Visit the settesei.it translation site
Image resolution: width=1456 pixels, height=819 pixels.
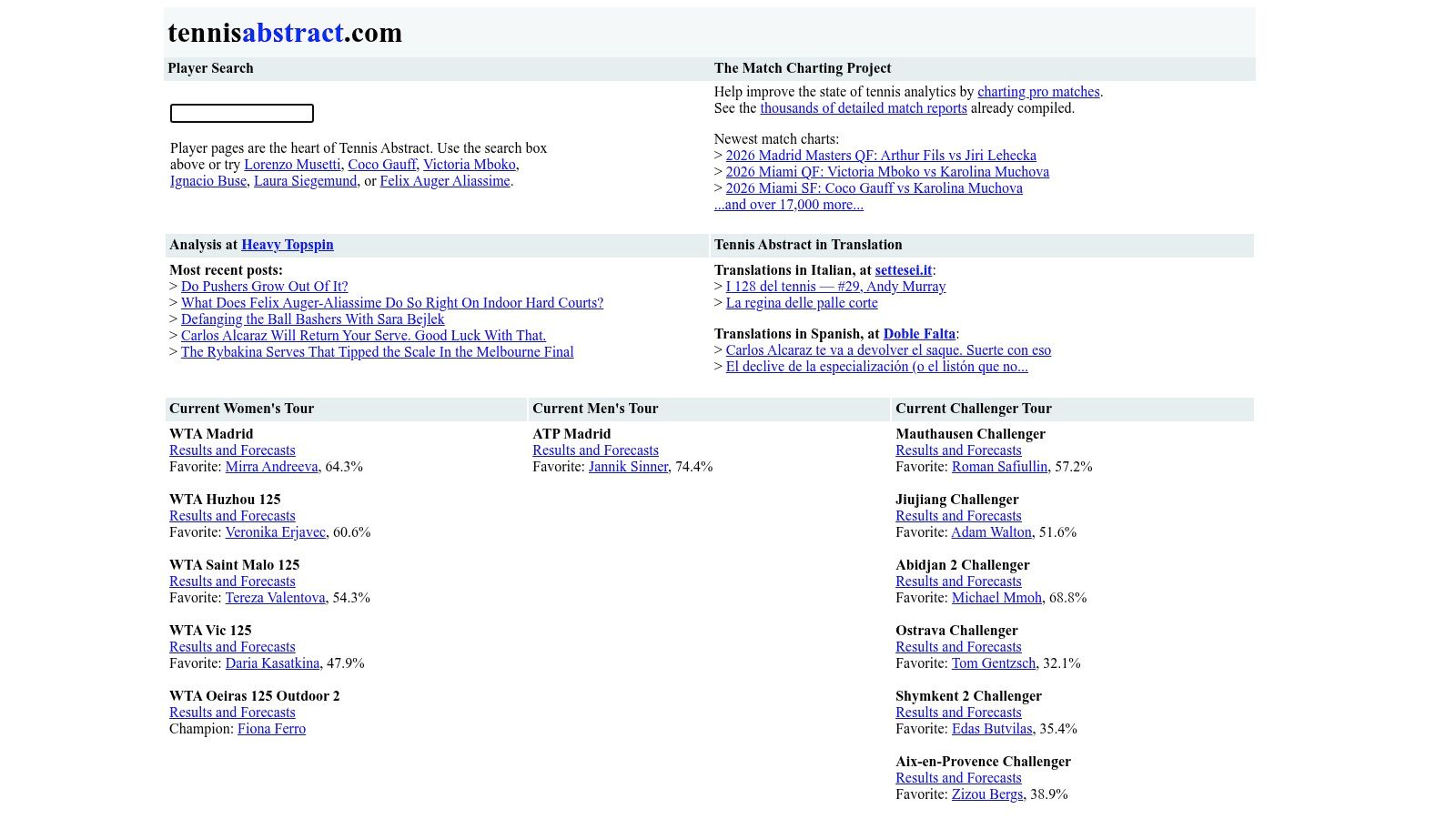click(x=904, y=270)
